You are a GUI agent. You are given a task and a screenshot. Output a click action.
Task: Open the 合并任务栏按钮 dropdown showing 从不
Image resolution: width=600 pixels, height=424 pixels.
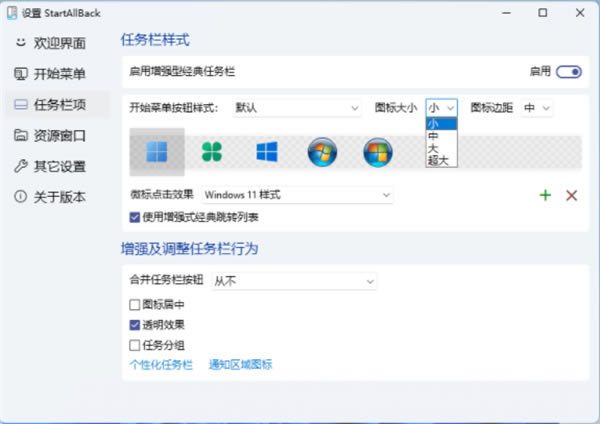294,281
